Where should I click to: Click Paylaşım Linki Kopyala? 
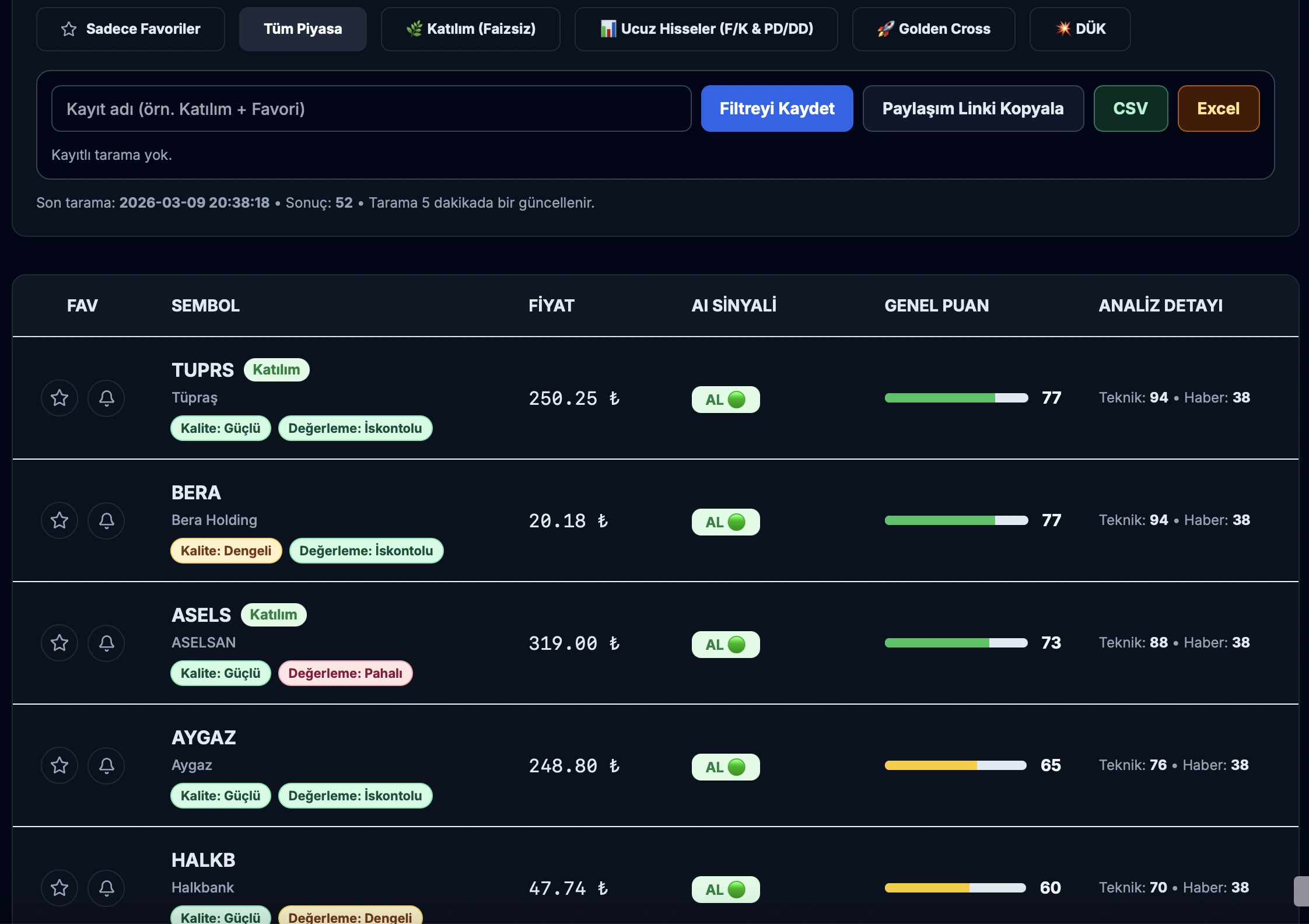pyautogui.click(x=973, y=108)
